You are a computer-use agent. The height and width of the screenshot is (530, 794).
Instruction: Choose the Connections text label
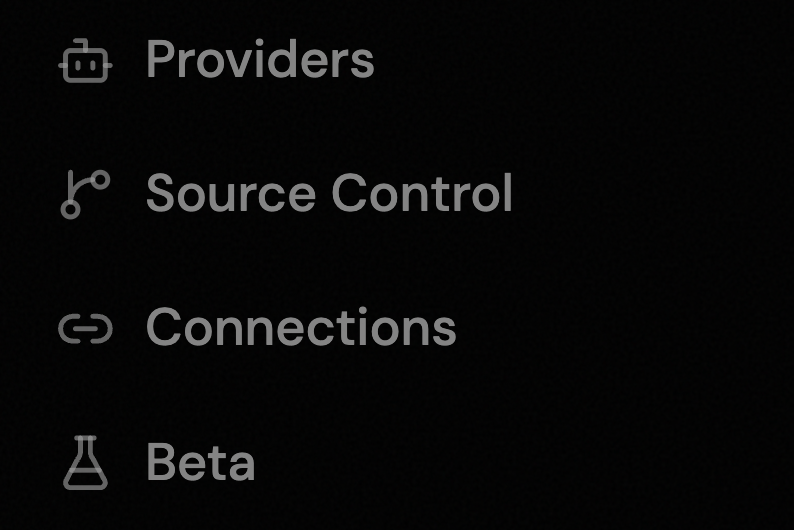[301, 327]
